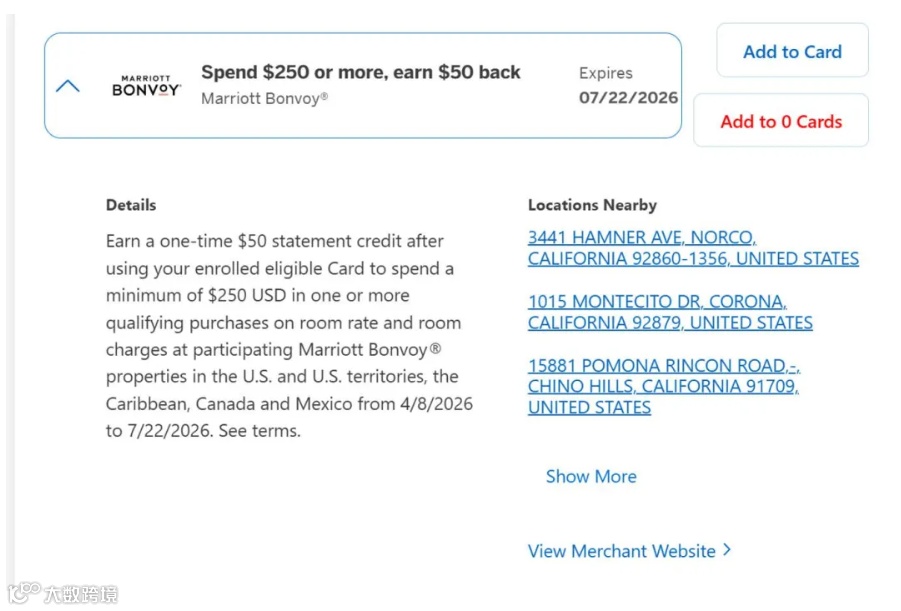Image resolution: width=901 pixels, height=611 pixels.
Task: Open the 3441 Hamner Ave, Norco address
Action: pyautogui.click(x=693, y=248)
